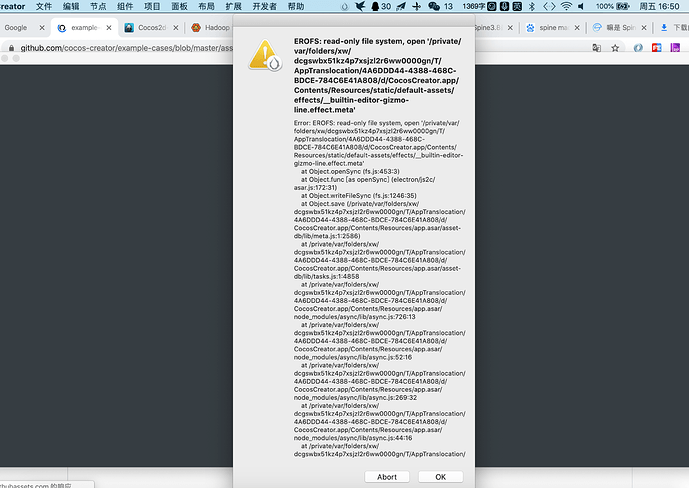Viewport: 689px width, 488px height.
Task: Click the download arrow tab icon
Action: [x=664, y=28]
